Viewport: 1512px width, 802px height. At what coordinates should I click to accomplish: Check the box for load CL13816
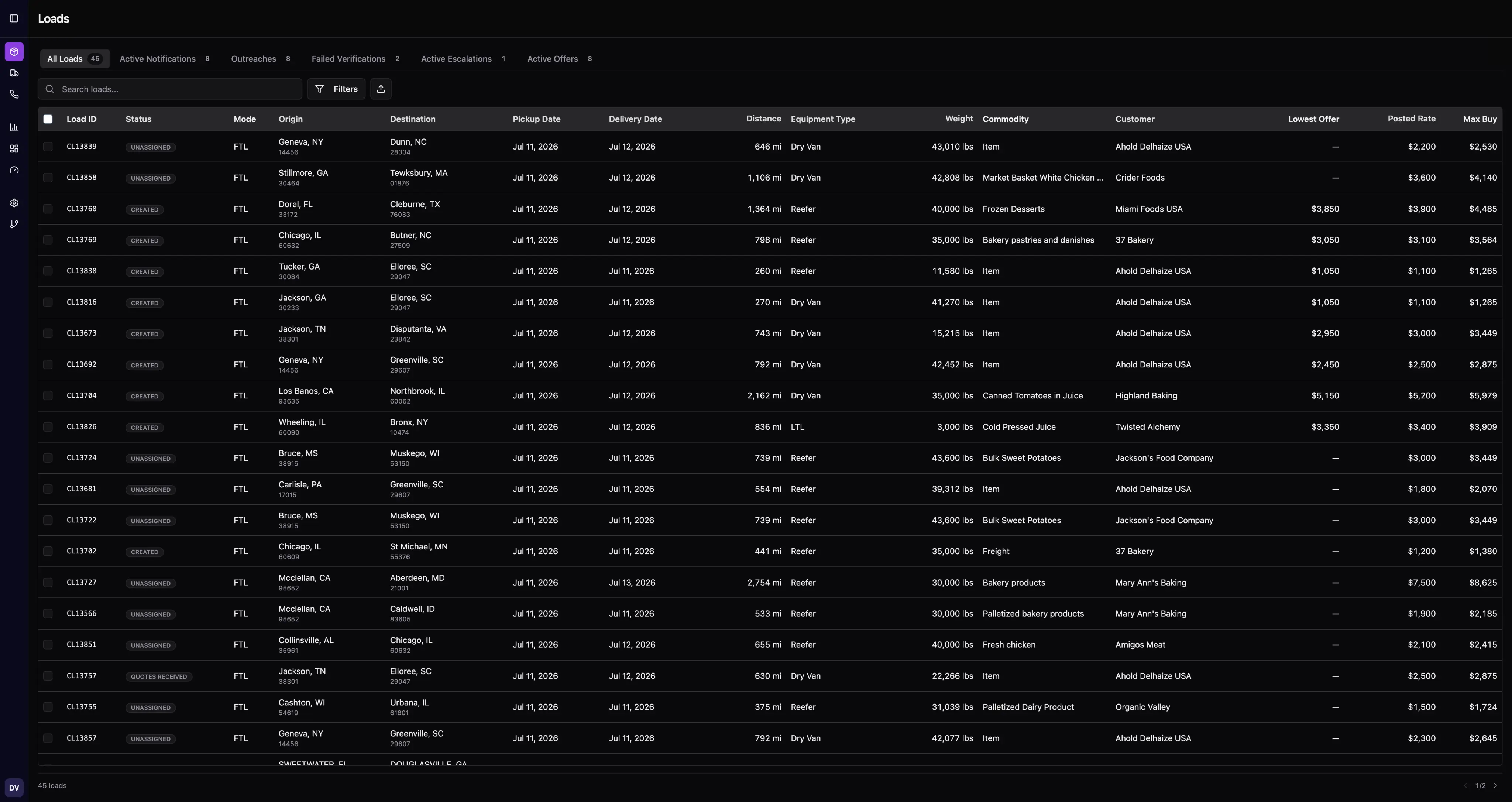[x=48, y=302]
